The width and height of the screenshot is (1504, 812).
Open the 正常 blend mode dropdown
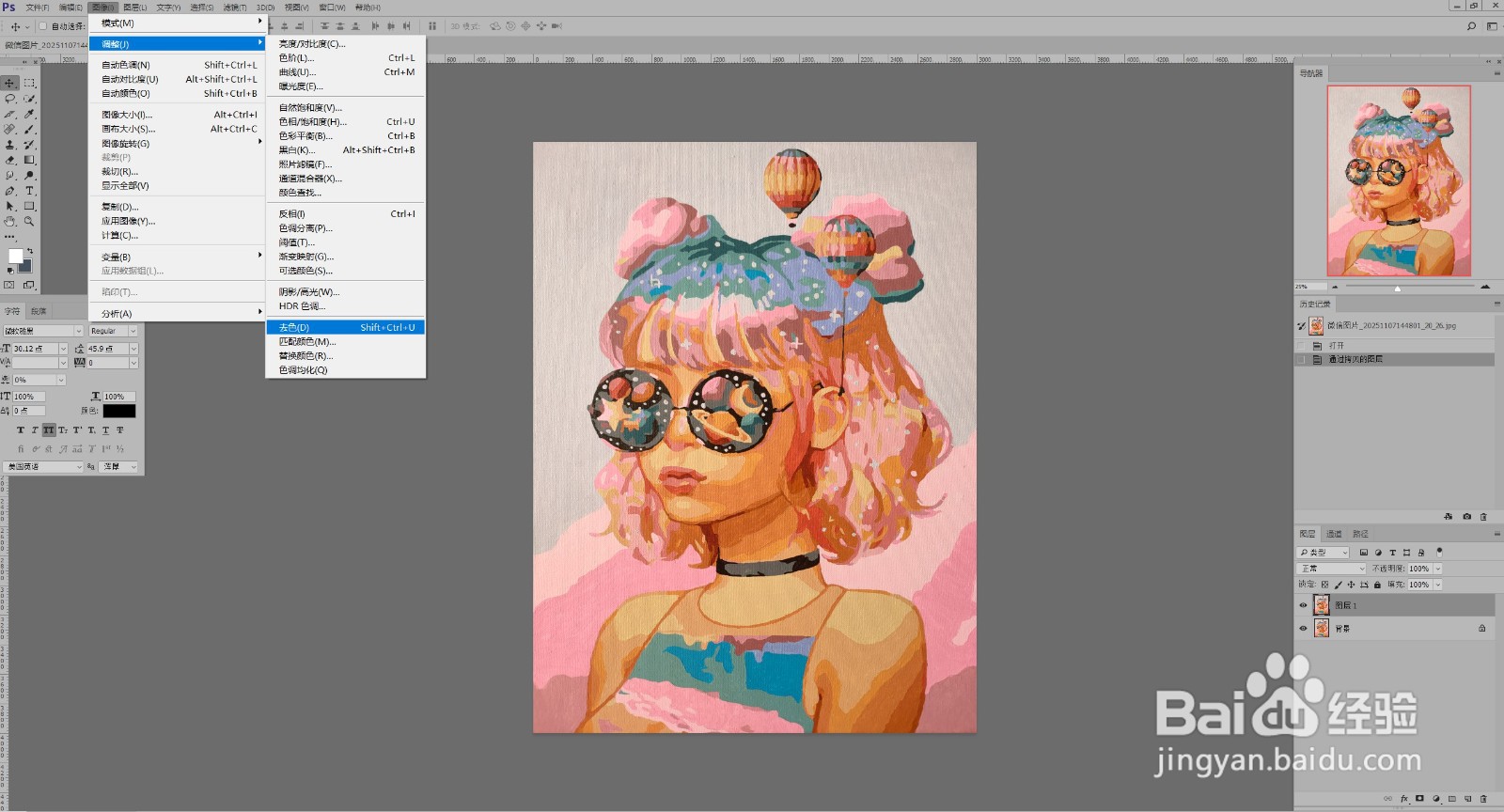[x=1331, y=569]
